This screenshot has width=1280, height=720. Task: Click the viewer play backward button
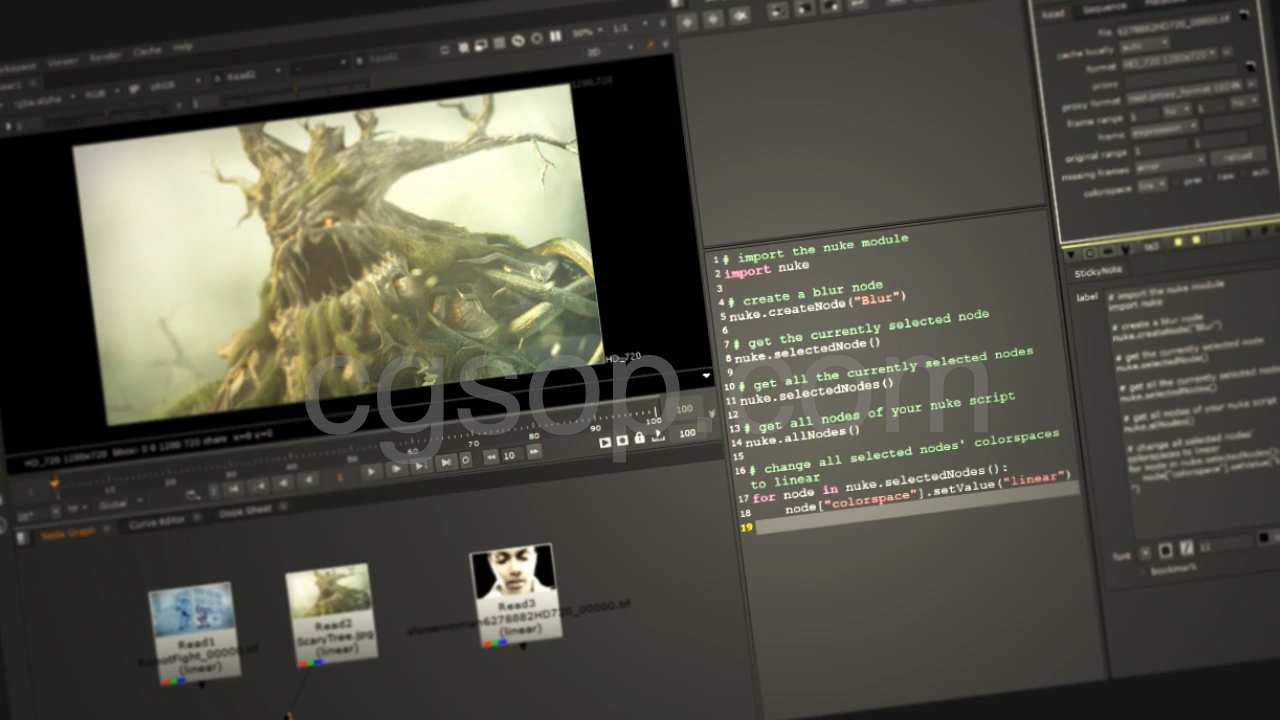pyautogui.click(x=308, y=478)
